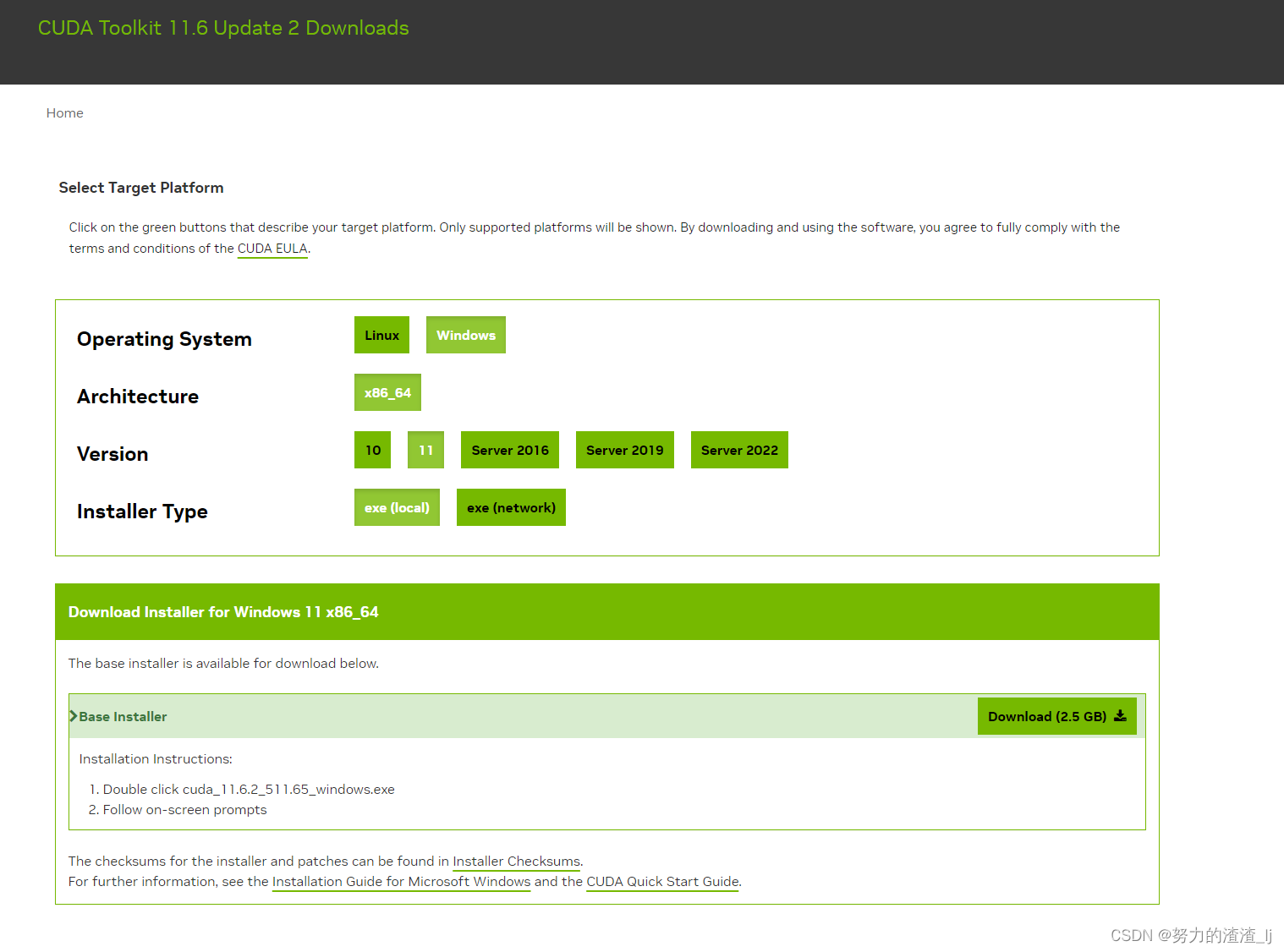This screenshot has width=1284, height=952.
Task: Click the Installation Instructions label
Action: click(x=156, y=759)
